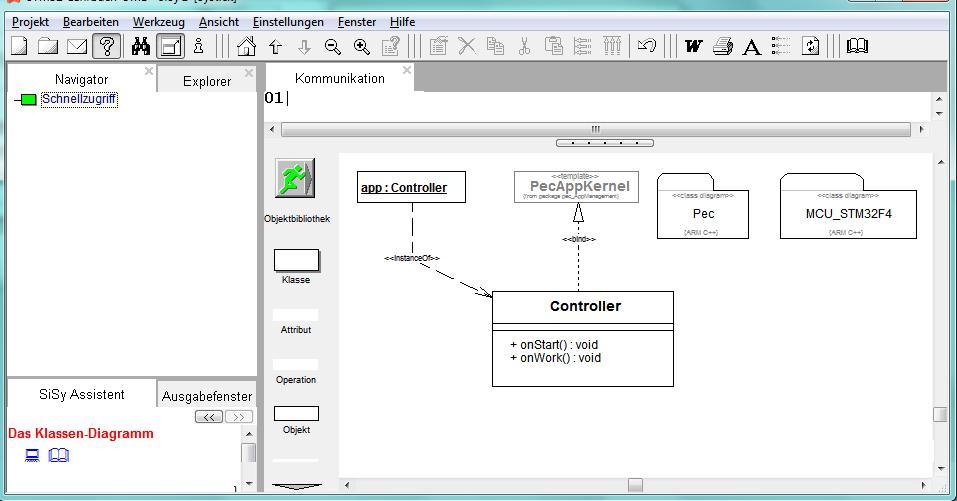Switch to the Explorer tab
This screenshot has height=501, width=957.
[207, 81]
